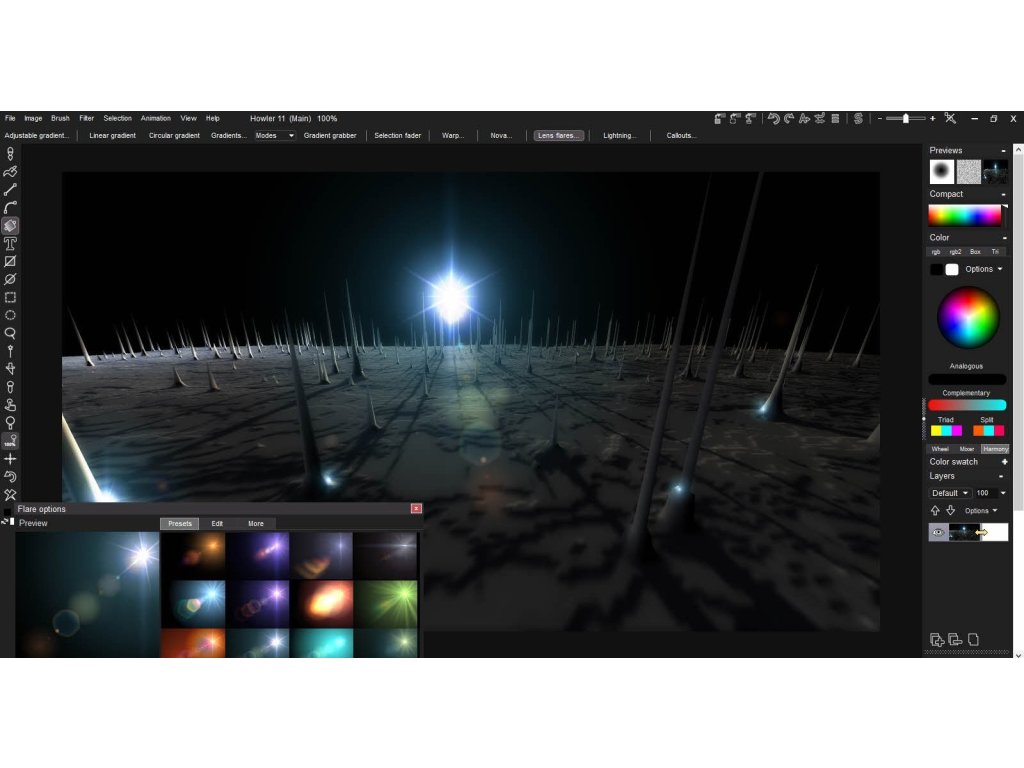Open layer blend mode Default dropdown
This screenshot has height=768, width=1024.
tap(950, 493)
